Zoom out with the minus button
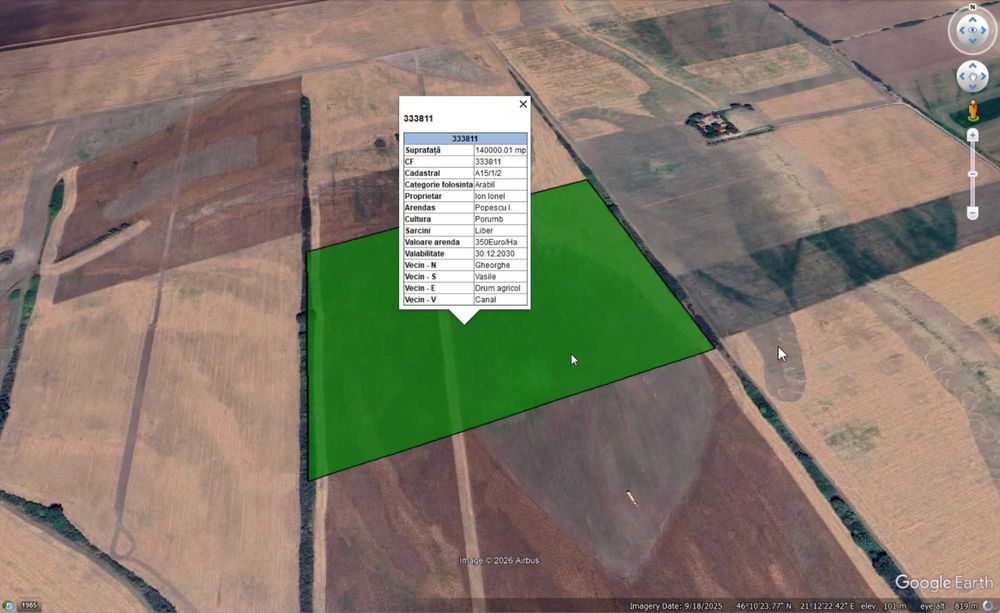 coord(973,212)
